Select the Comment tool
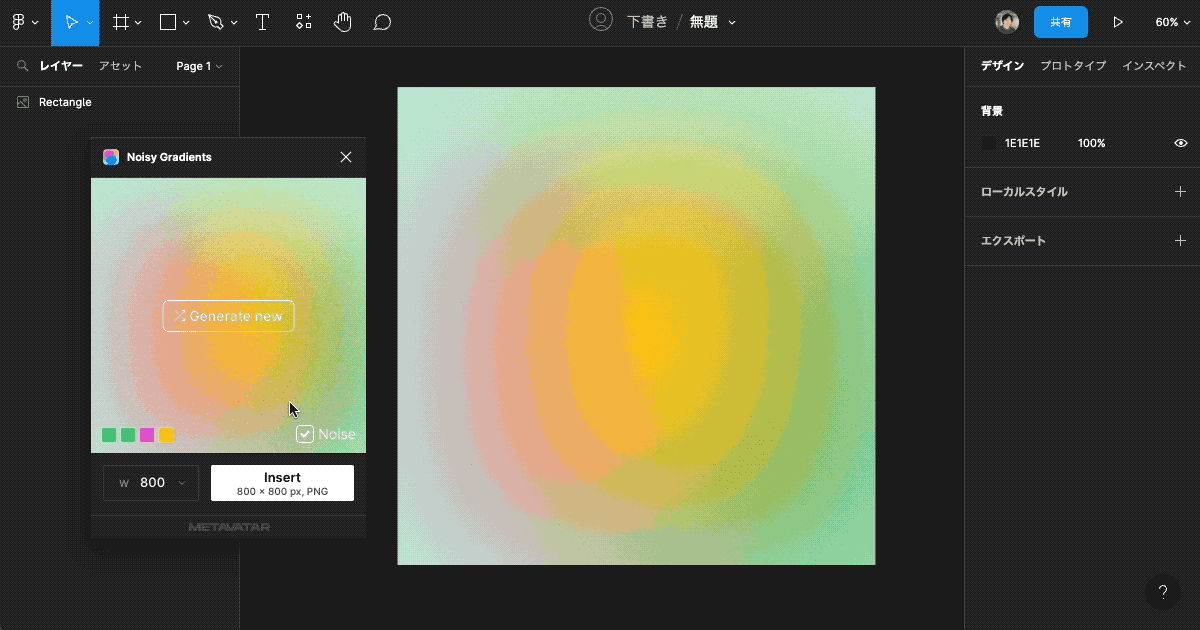1200x630 pixels. coord(381,21)
